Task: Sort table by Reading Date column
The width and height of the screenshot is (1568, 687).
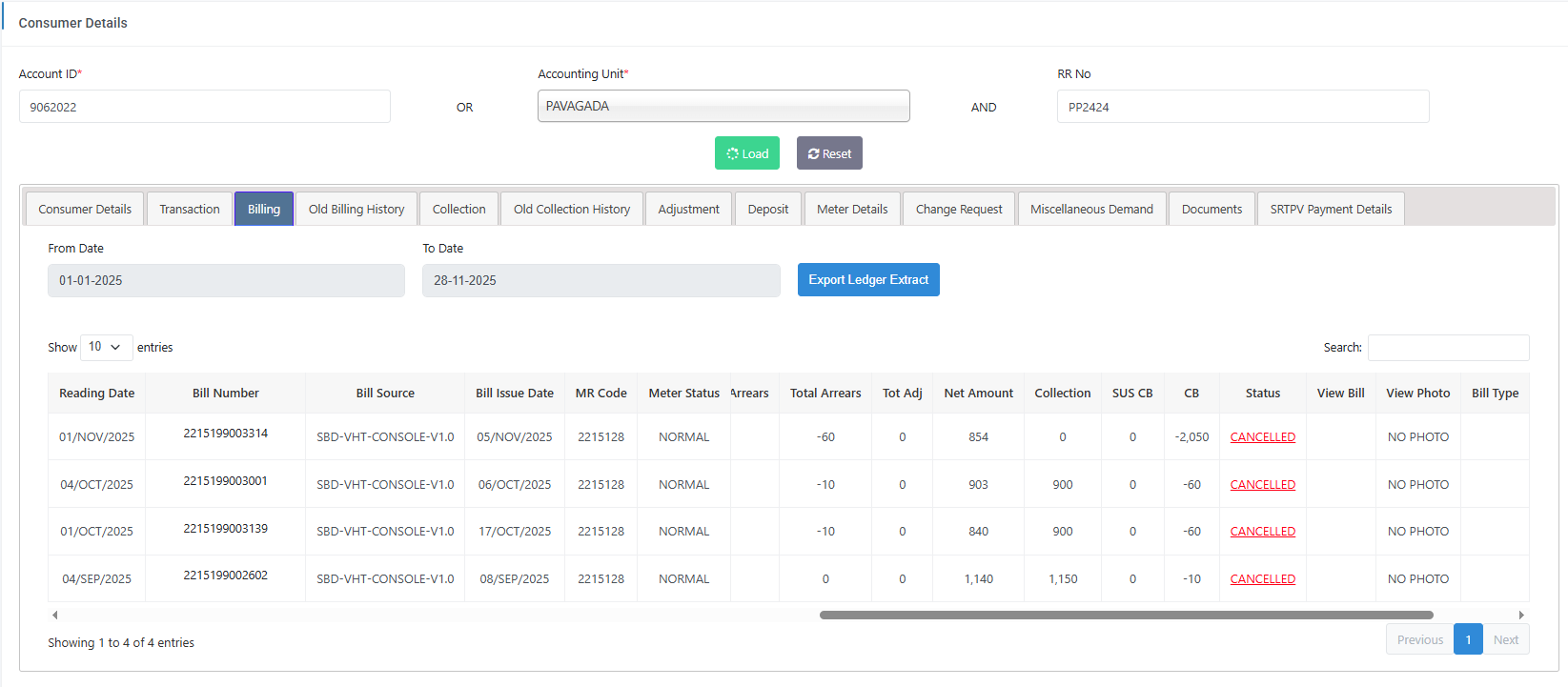Action: (96, 394)
